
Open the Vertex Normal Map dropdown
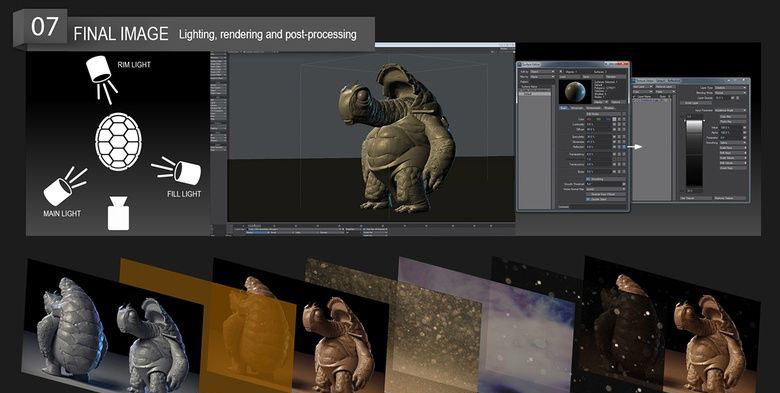(606, 189)
